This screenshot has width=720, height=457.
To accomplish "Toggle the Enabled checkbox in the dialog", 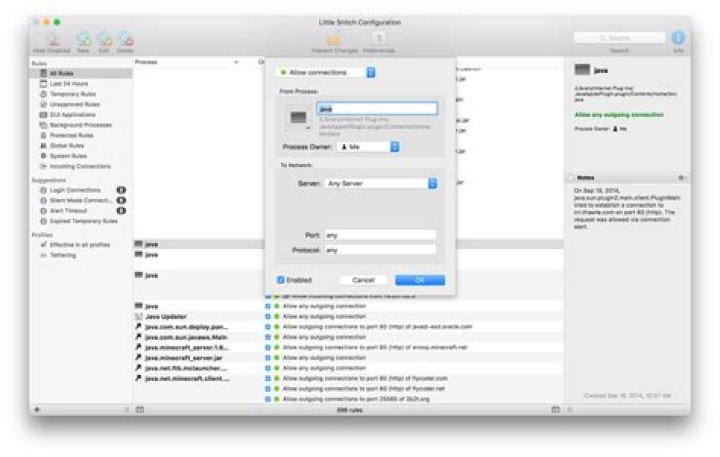I will [281, 280].
